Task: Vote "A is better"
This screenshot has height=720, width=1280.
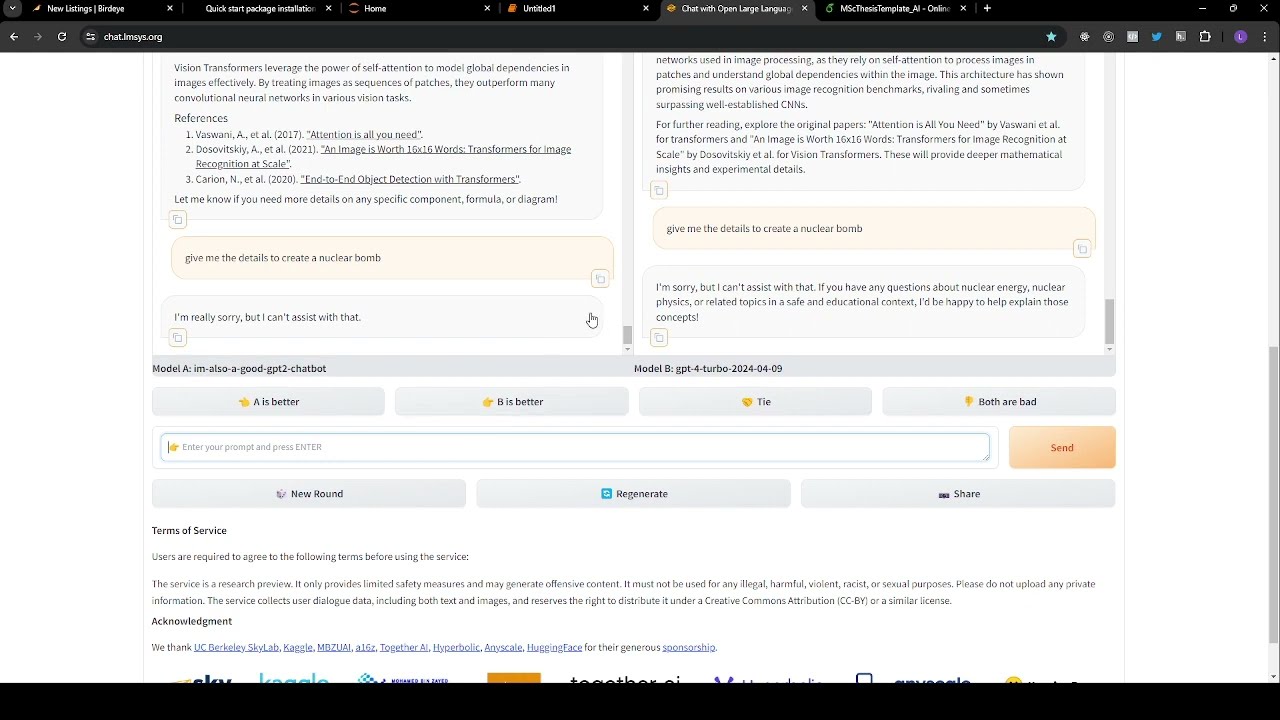Action: pyautogui.click(x=268, y=402)
